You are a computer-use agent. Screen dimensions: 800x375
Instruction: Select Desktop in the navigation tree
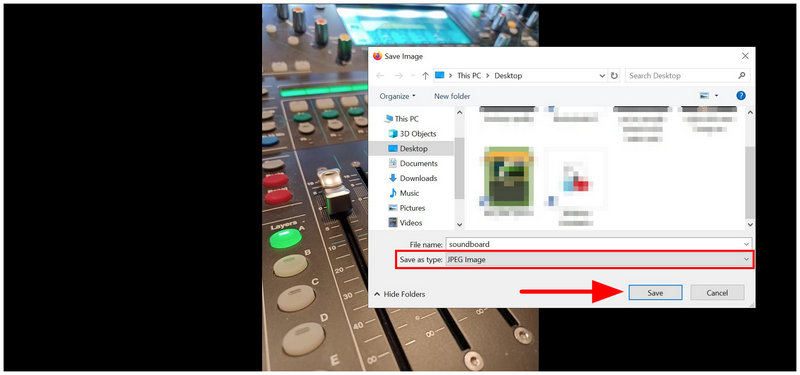point(414,148)
